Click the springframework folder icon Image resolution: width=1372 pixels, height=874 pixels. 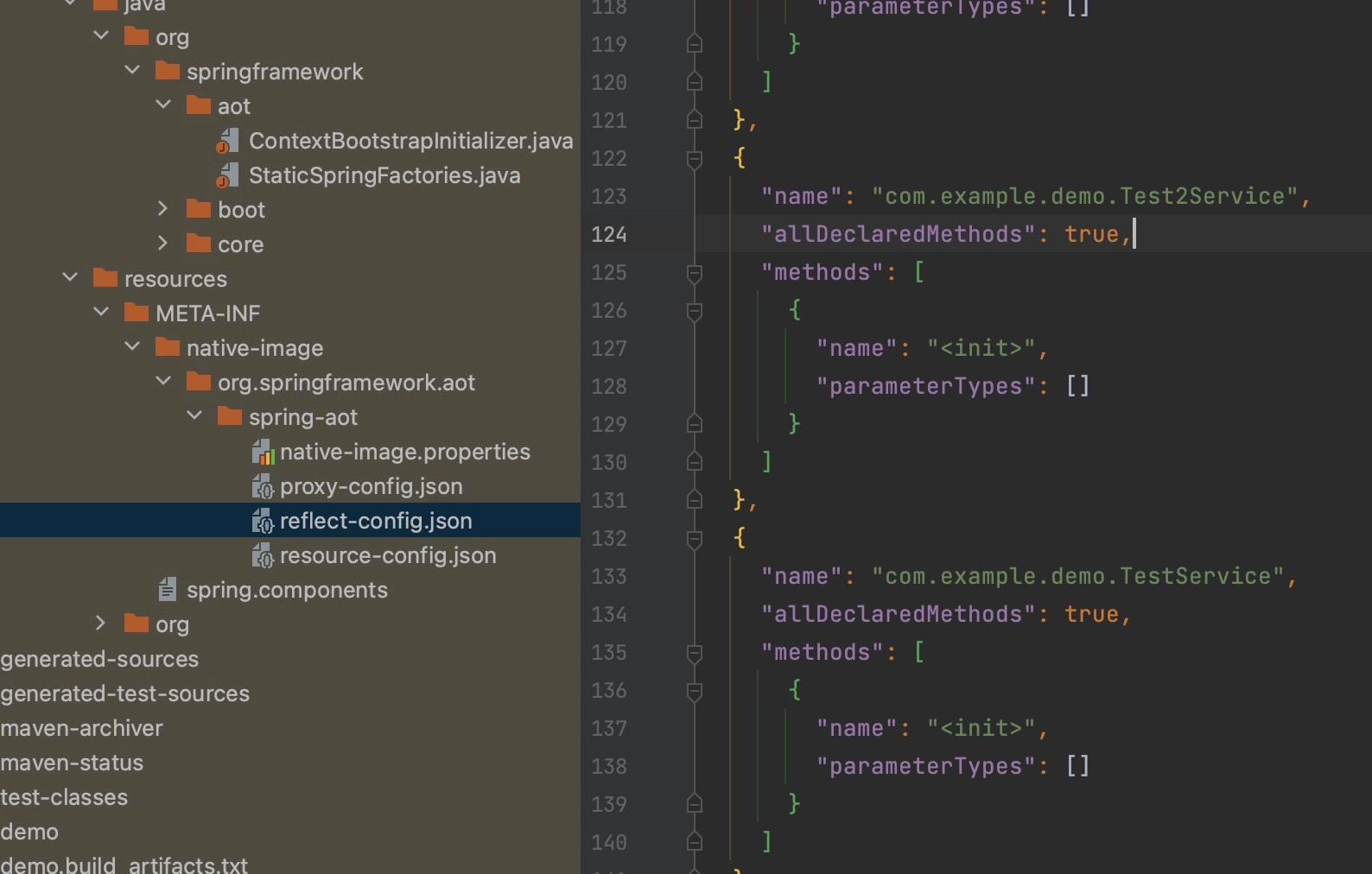168,71
